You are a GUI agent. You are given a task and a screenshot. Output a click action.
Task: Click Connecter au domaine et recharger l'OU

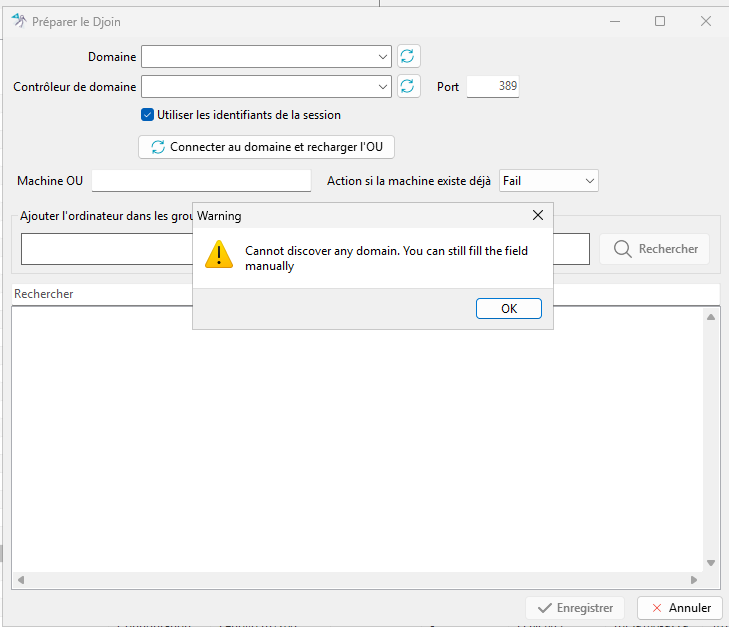(x=266, y=147)
